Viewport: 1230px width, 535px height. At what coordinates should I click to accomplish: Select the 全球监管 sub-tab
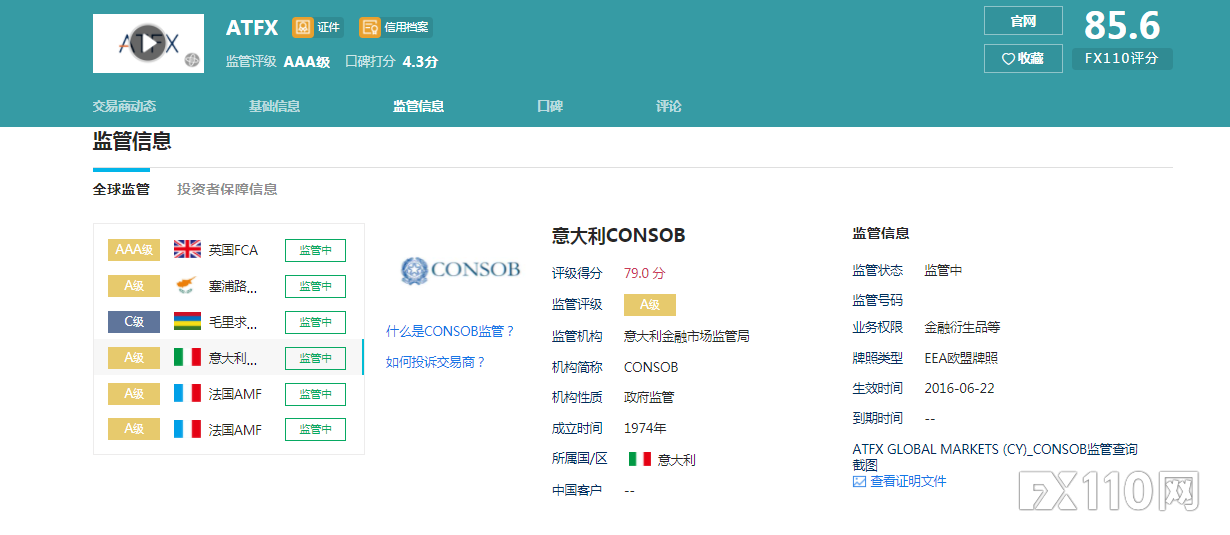tap(121, 189)
